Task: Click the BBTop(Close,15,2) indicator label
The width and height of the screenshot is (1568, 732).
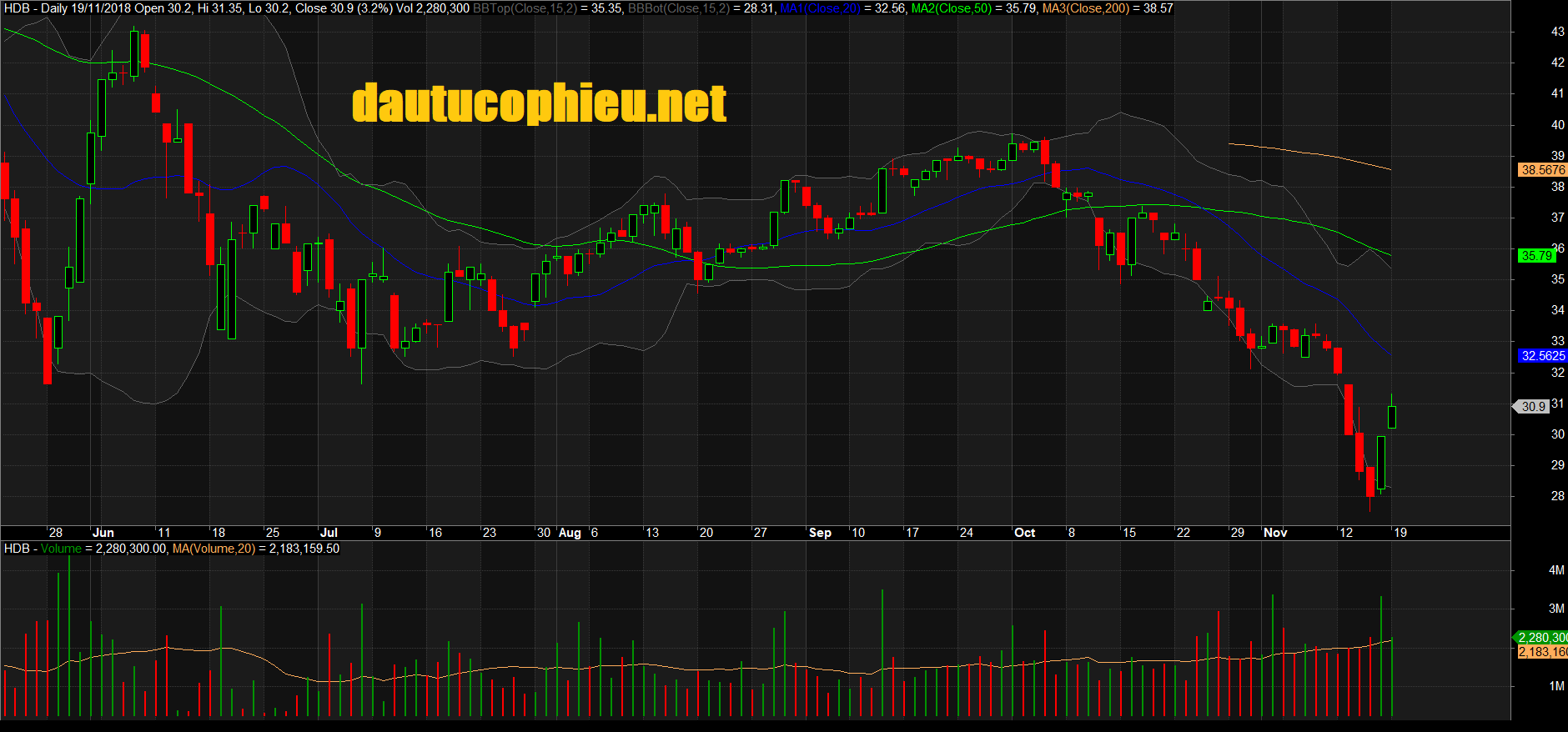Action: click(525, 8)
